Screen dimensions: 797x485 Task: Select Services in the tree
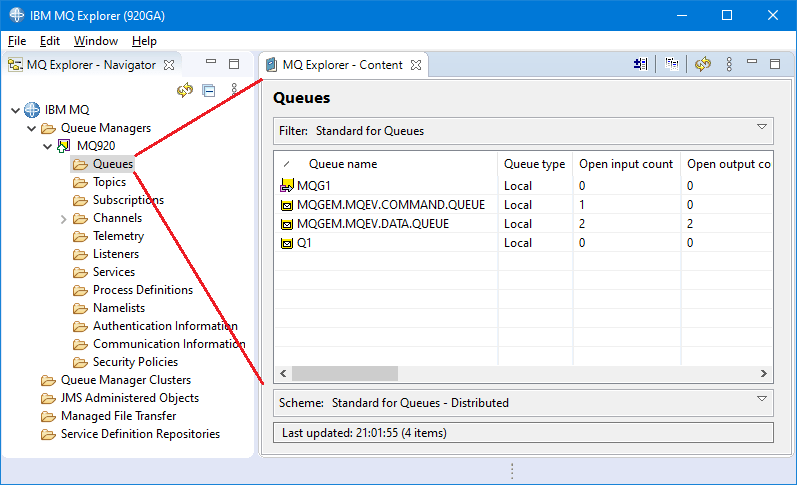click(x=114, y=272)
